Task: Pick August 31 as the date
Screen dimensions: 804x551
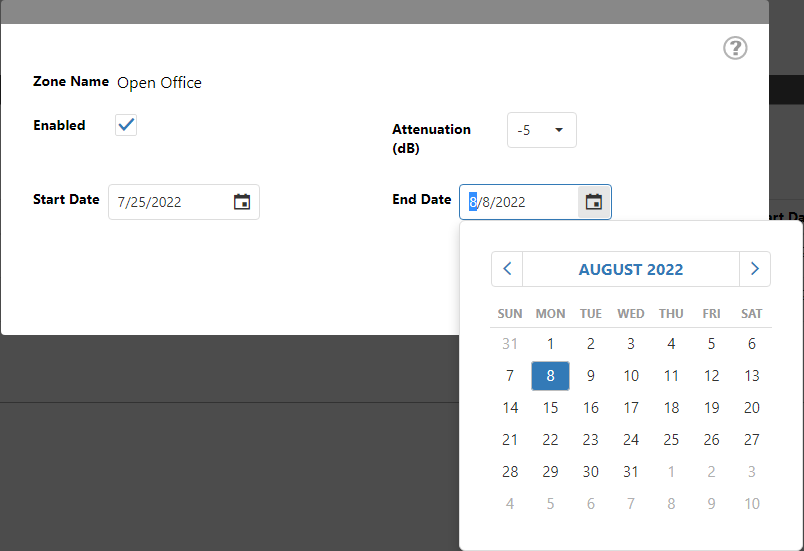Action: coord(631,472)
